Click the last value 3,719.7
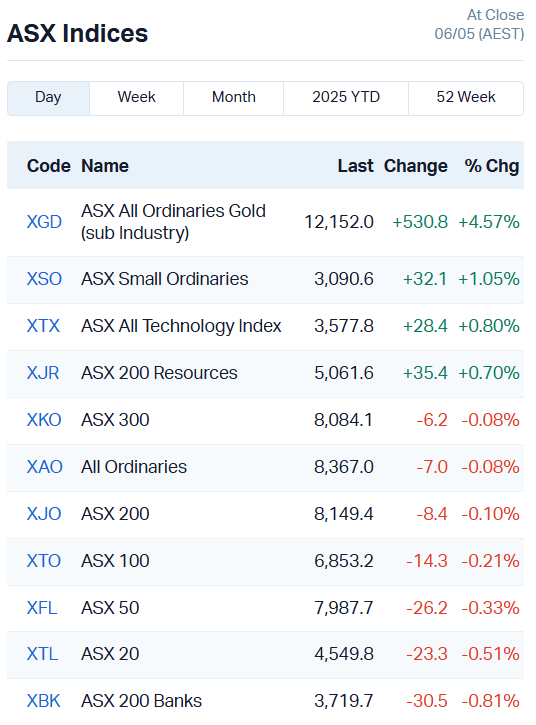536x725 pixels. coord(344,701)
